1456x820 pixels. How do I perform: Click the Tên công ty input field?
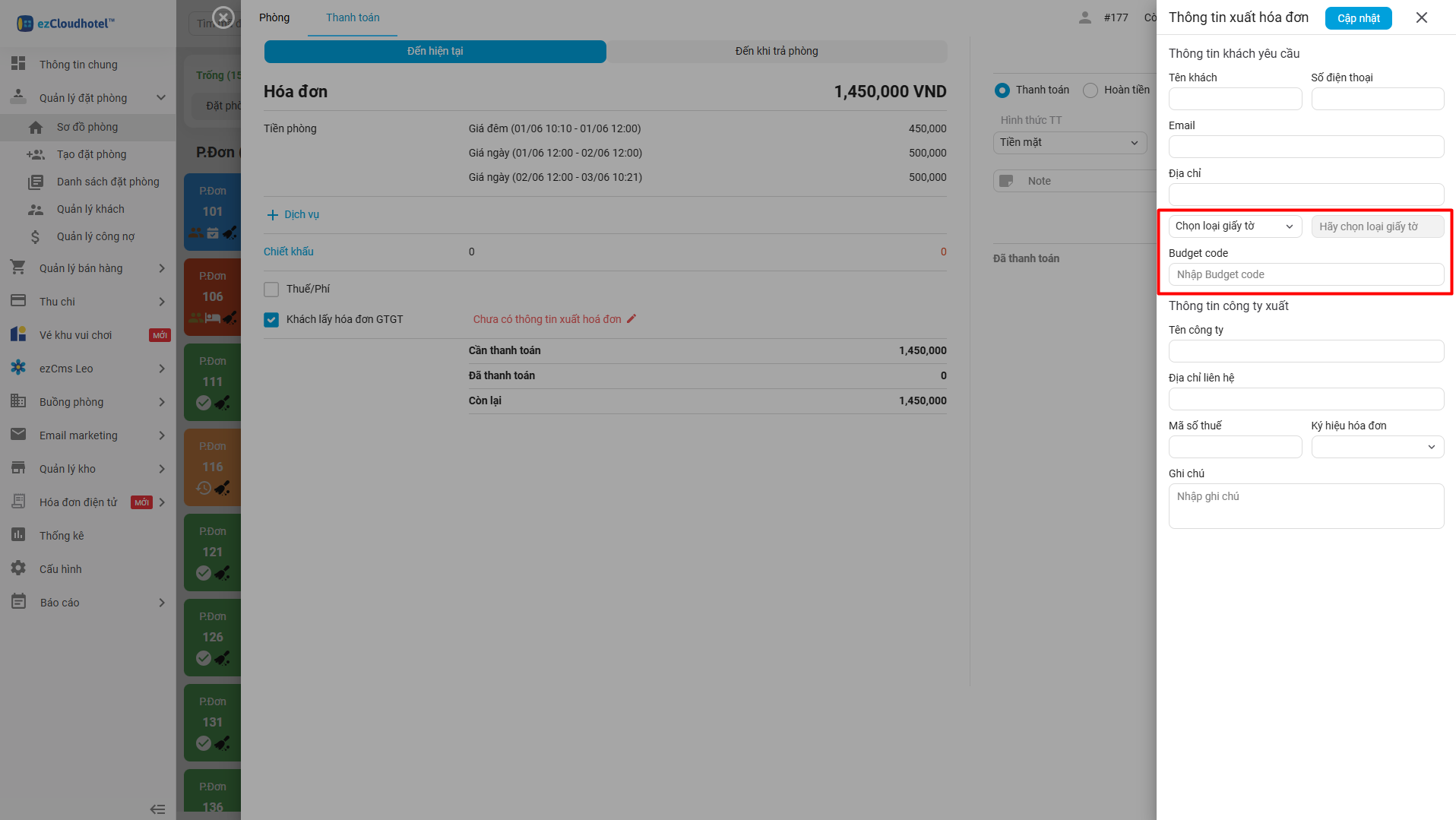[x=1306, y=351]
